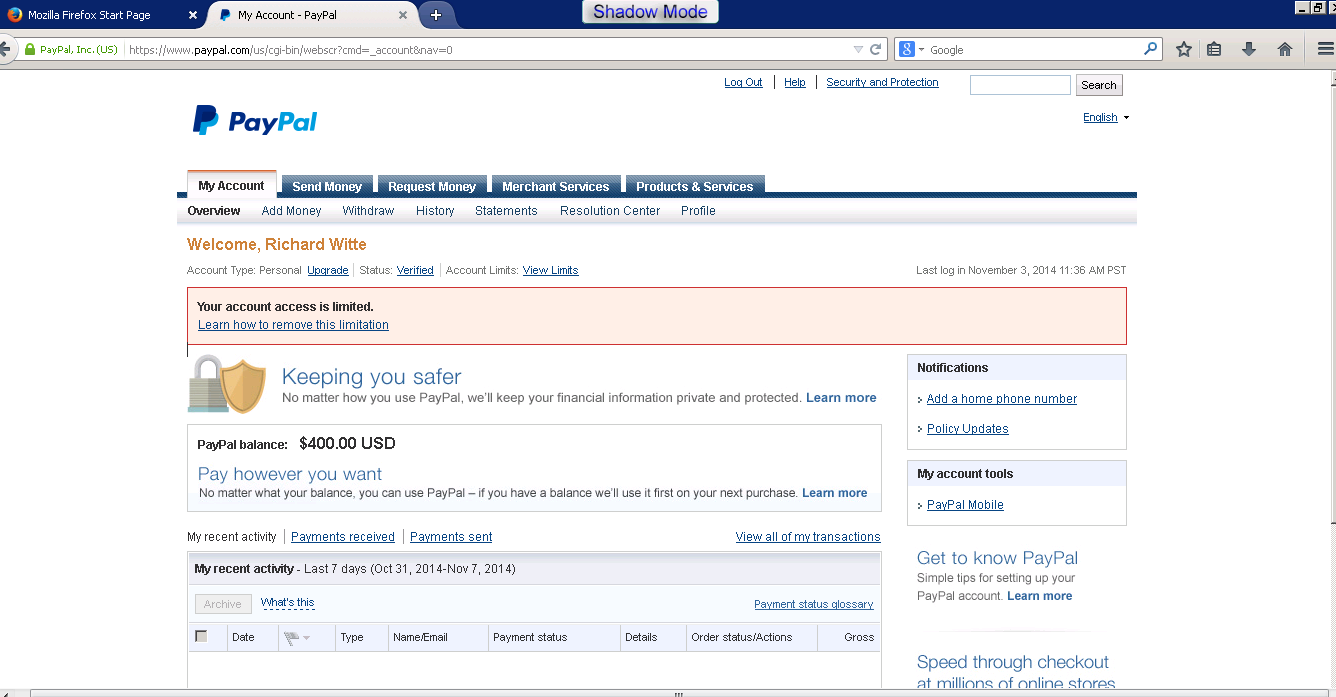The height and width of the screenshot is (697, 1336).
Task: Open the Request Money tab
Action: point(432,186)
